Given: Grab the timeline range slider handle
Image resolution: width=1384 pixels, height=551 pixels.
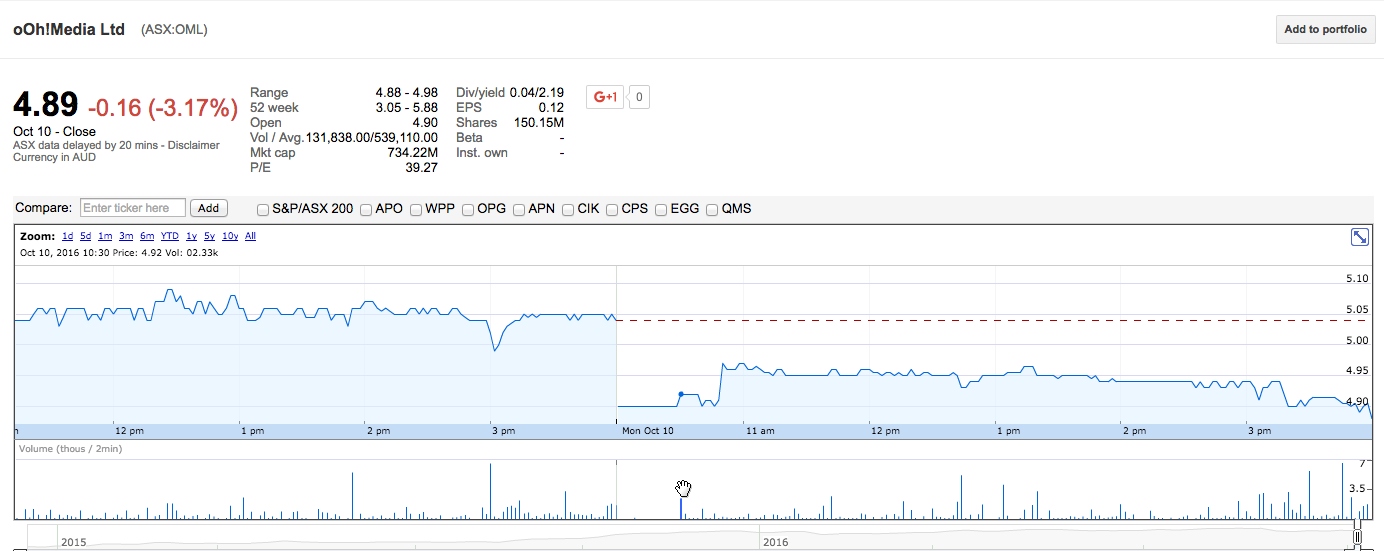Looking at the screenshot, I should coord(1357,538).
